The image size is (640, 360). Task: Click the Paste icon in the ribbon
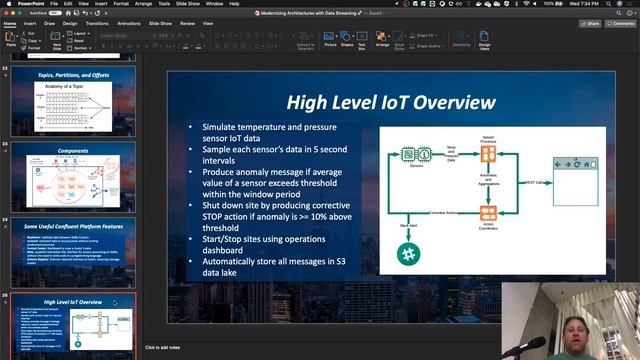tap(10, 37)
